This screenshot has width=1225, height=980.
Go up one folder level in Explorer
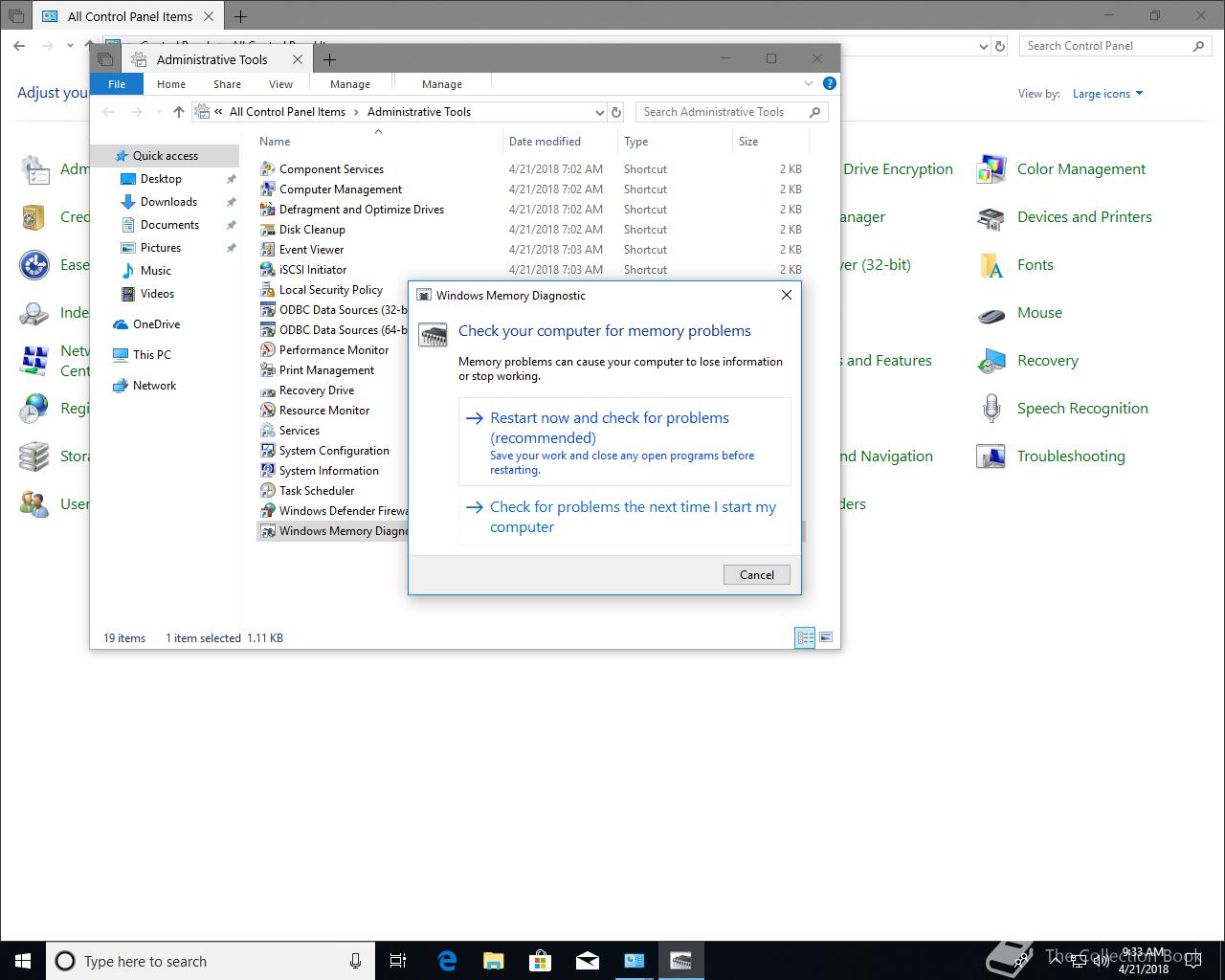pyautogui.click(x=179, y=112)
